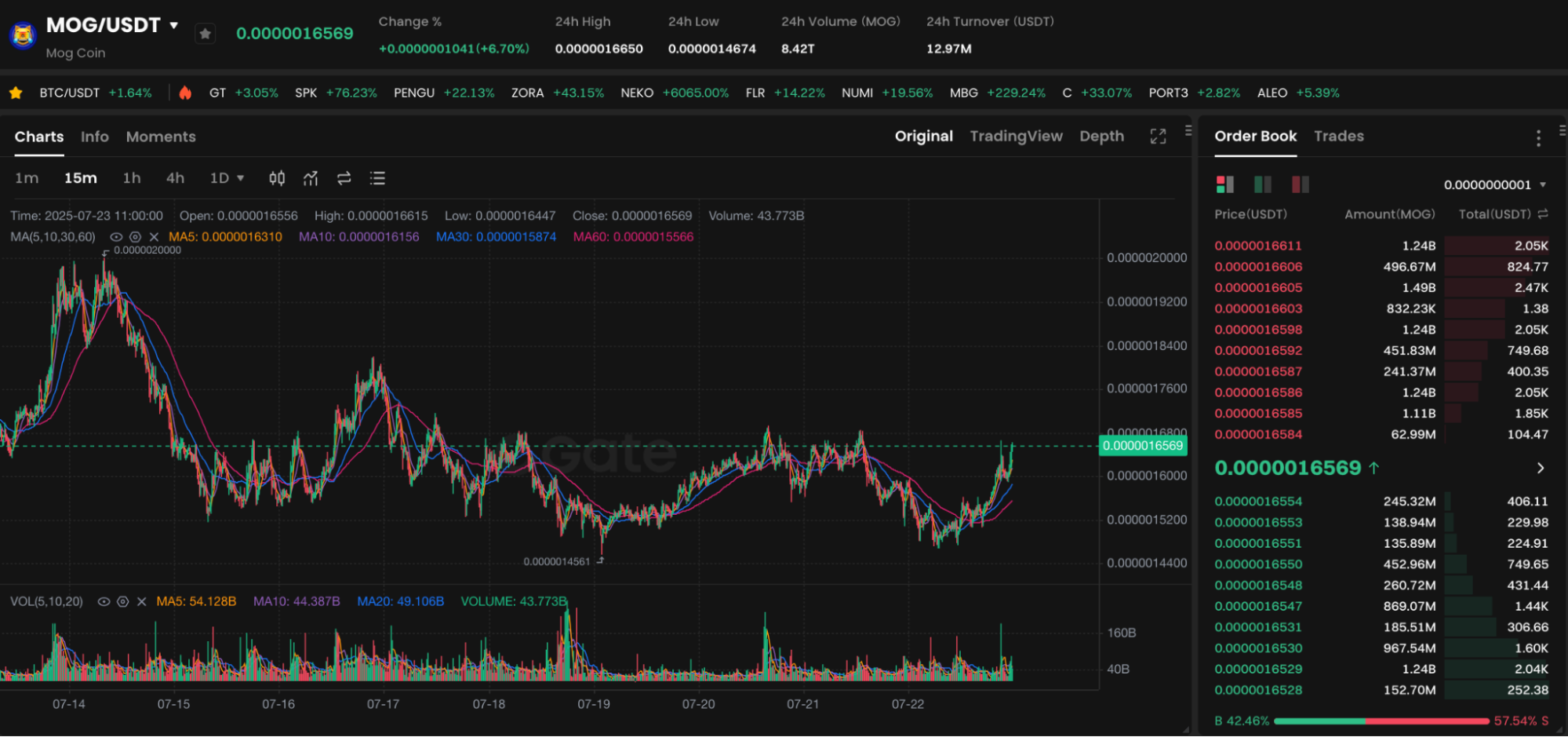Toggle VOL indicator visibility eye
This screenshot has height=737, width=1568.
(104, 602)
